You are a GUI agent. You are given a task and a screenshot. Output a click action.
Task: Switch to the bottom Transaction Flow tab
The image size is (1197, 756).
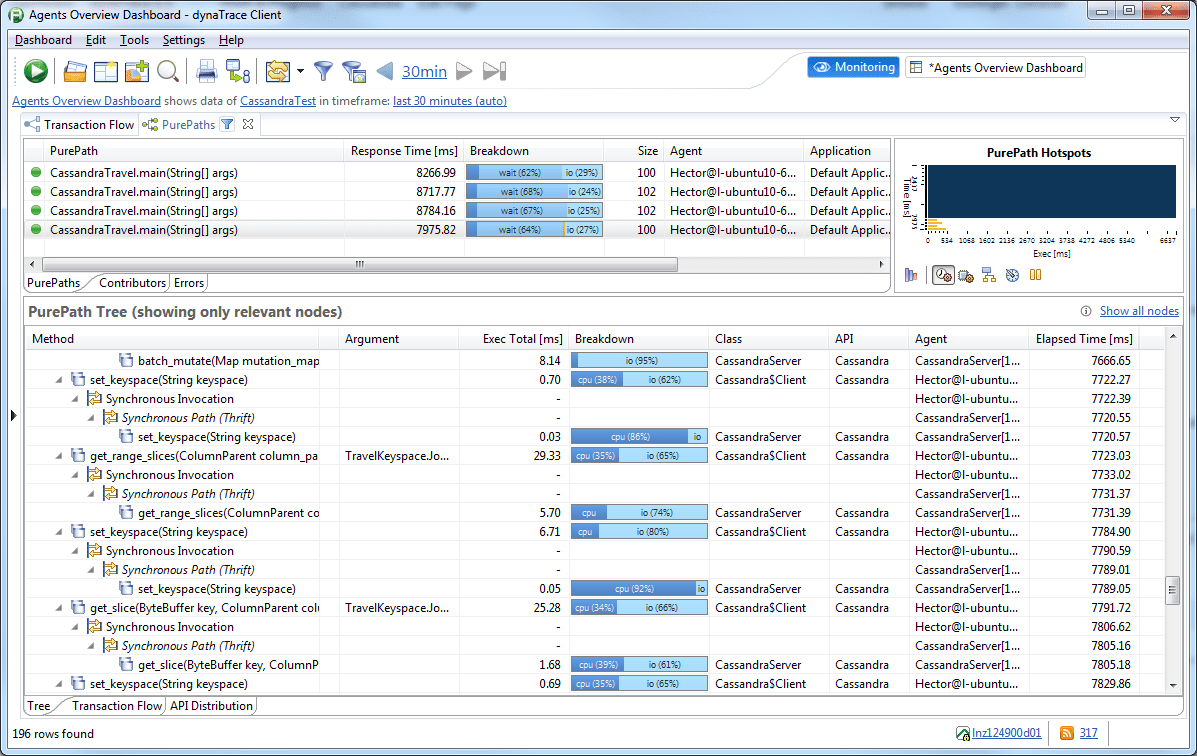point(117,706)
